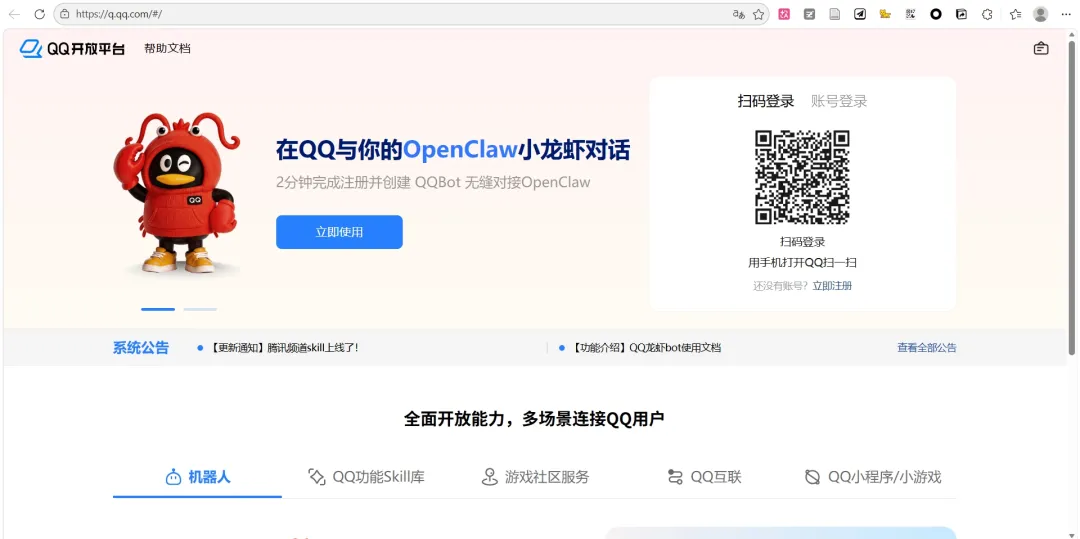The image size is (1080, 539).
Task: Click the circular icon beside QQ小程序/小游戏
Action: pyautogui.click(x=812, y=476)
